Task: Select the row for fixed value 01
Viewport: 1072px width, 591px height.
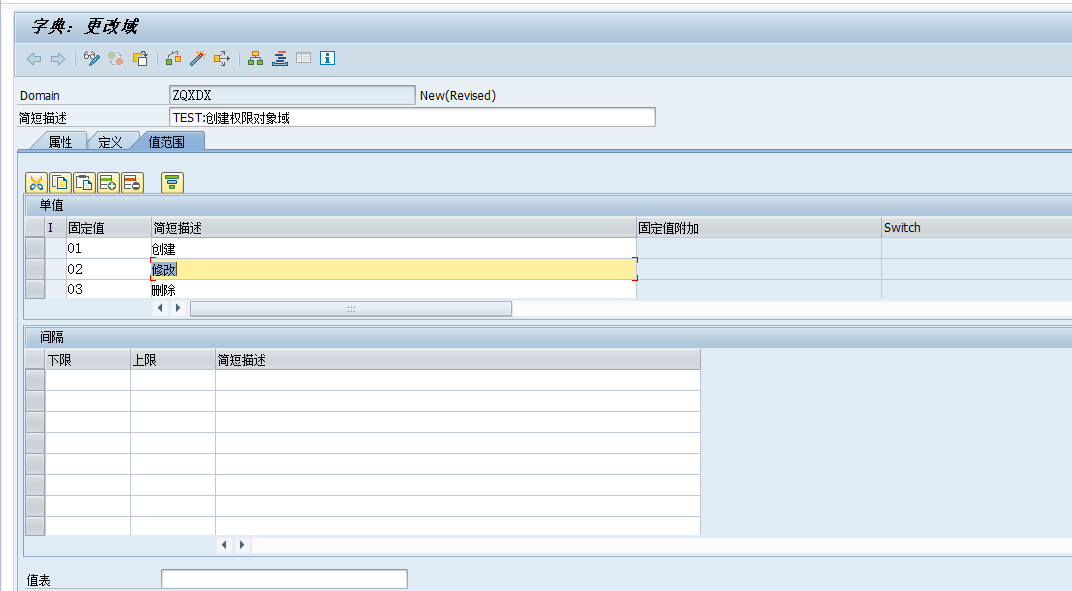Action: 34,247
